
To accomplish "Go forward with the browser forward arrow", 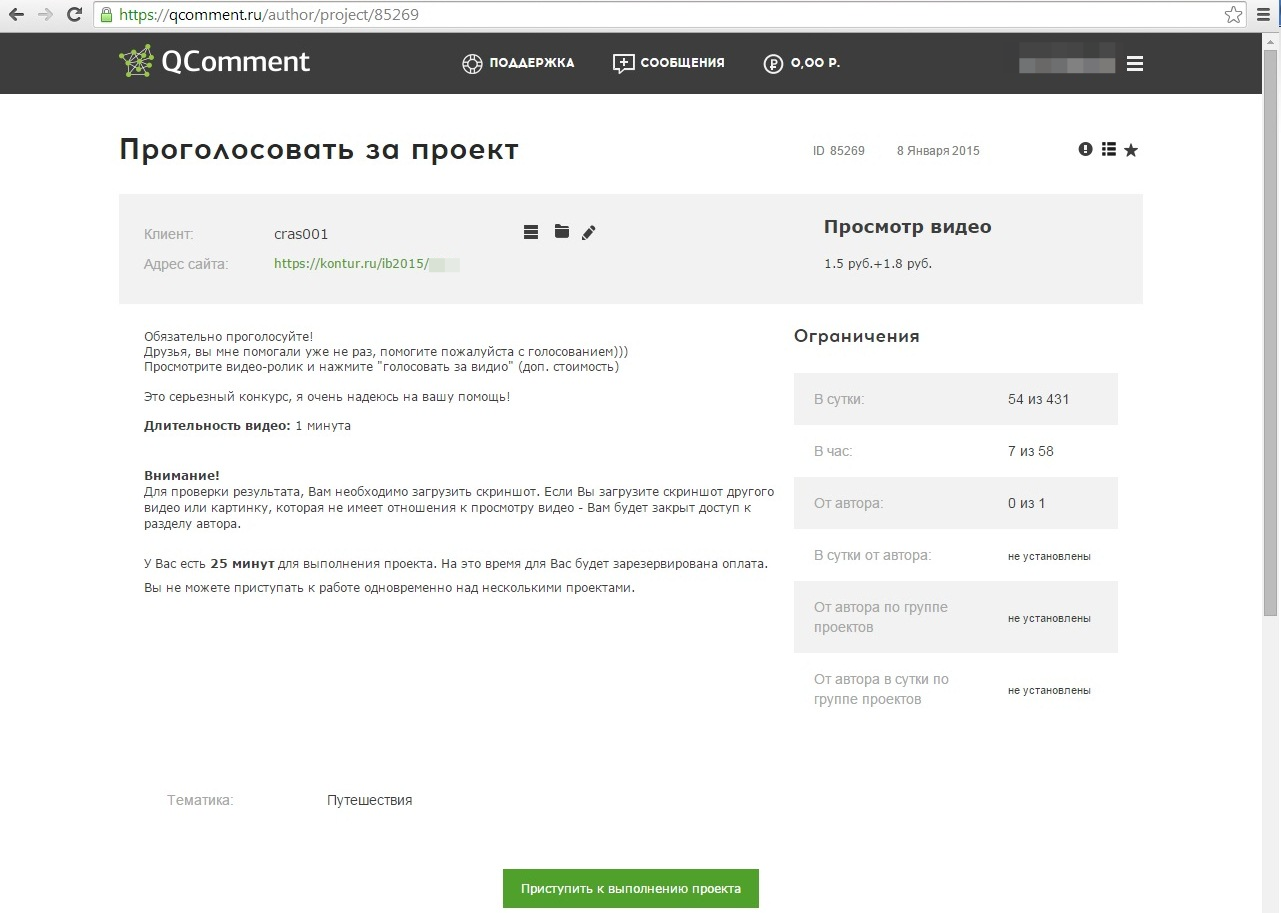I will tap(45, 15).
